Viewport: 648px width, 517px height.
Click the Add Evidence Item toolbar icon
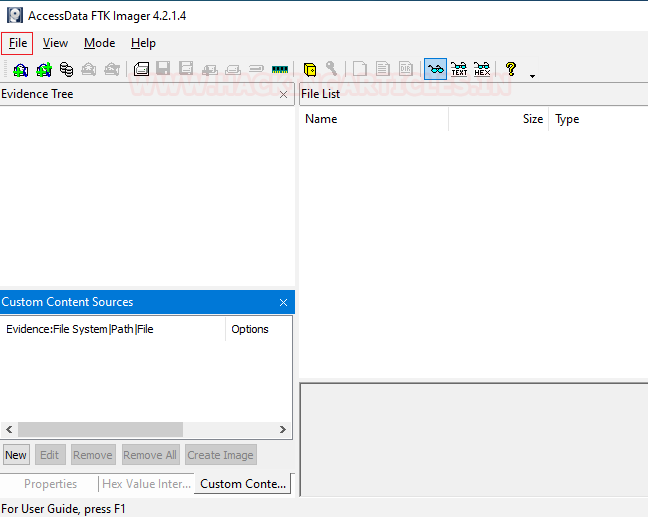point(20,69)
